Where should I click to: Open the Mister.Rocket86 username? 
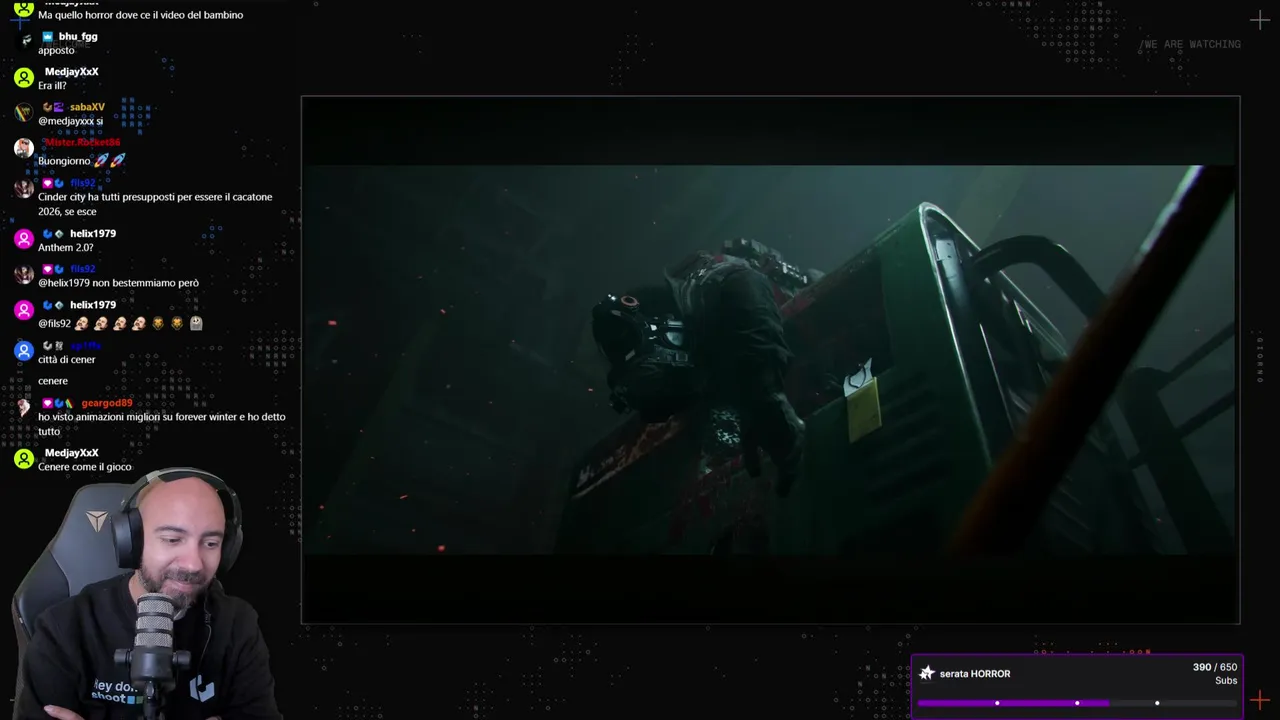(x=82, y=142)
